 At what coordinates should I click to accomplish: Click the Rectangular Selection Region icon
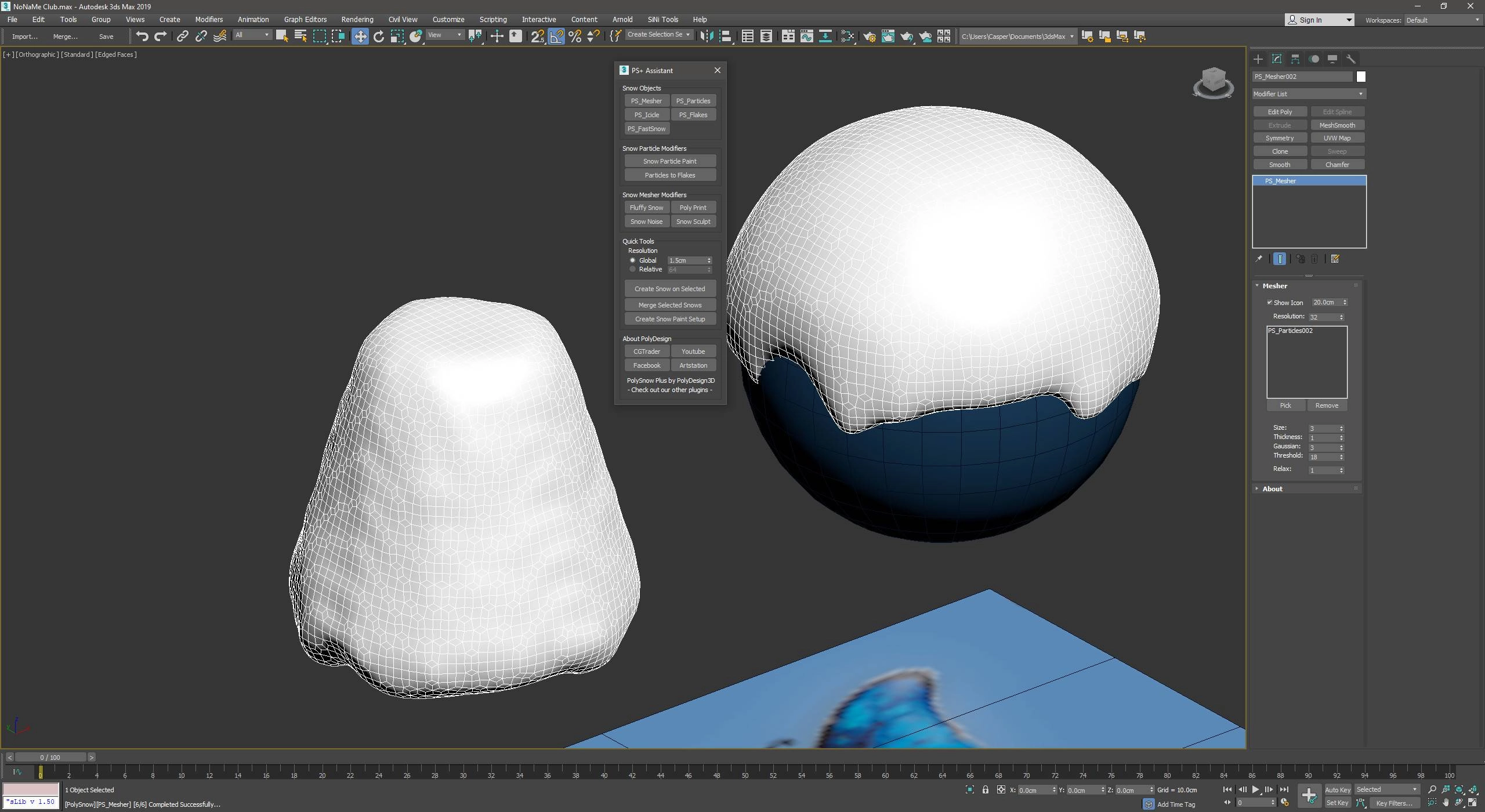(x=319, y=36)
